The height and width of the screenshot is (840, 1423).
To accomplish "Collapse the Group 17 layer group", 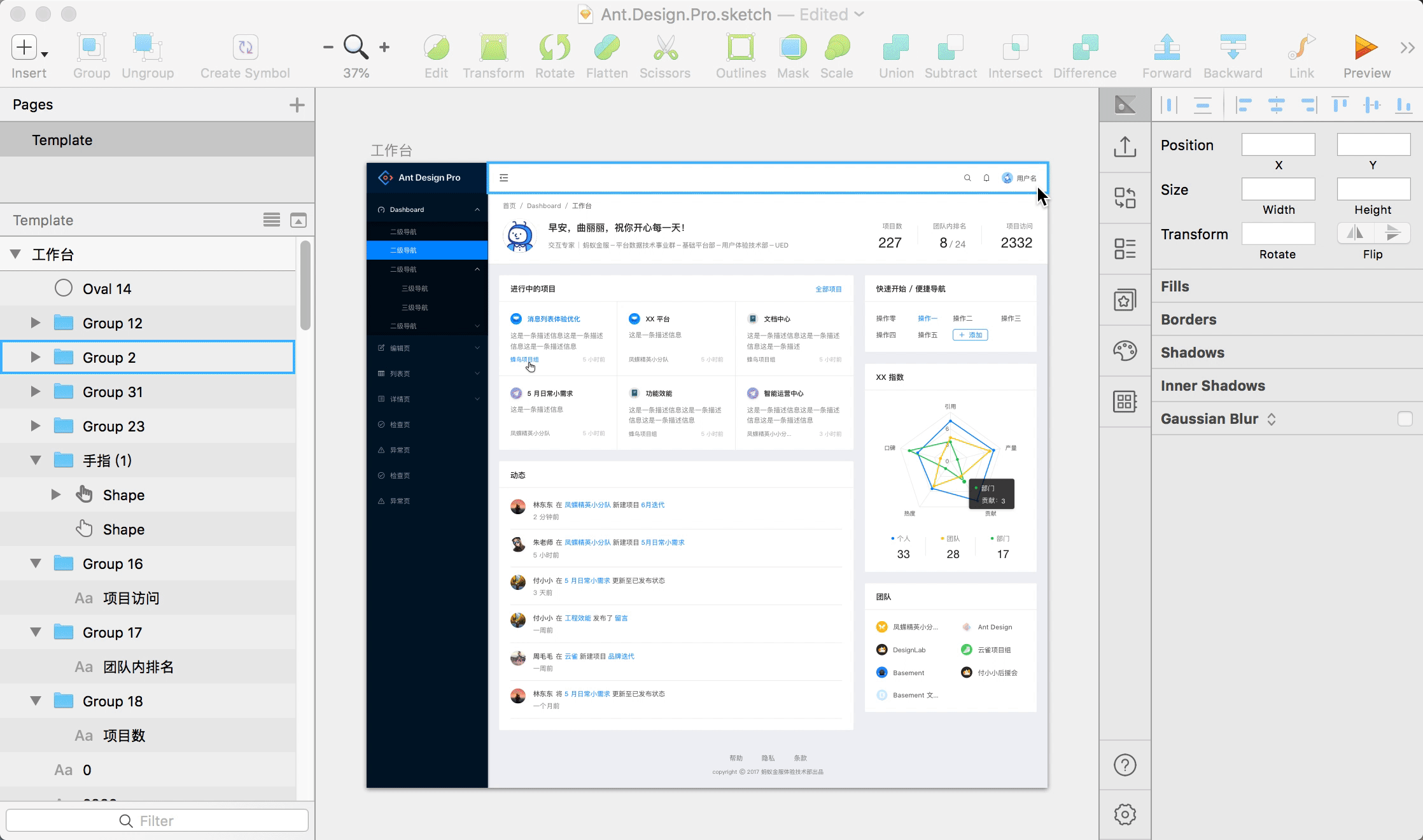I will click(35, 632).
